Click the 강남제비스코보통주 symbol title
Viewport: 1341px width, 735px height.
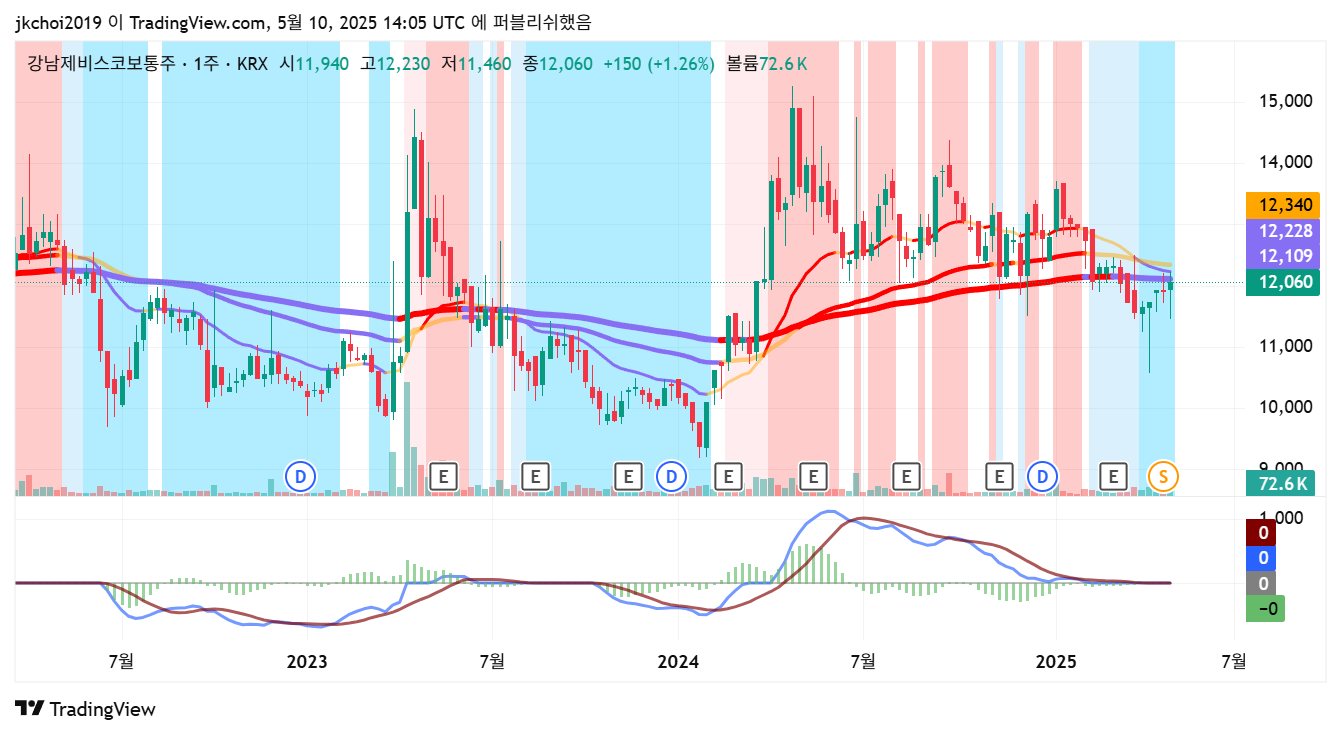(101, 64)
